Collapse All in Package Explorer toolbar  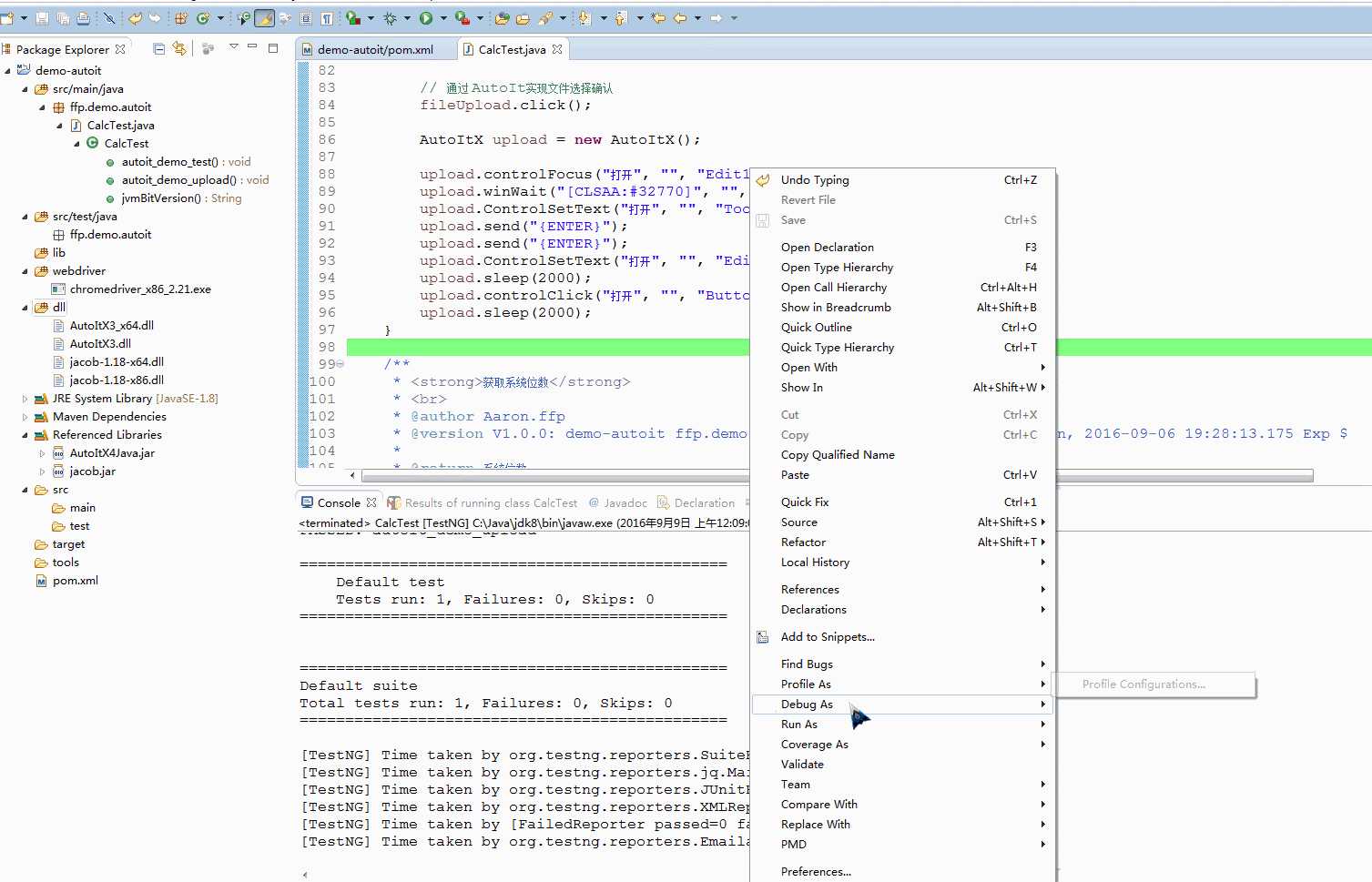[x=158, y=48]
